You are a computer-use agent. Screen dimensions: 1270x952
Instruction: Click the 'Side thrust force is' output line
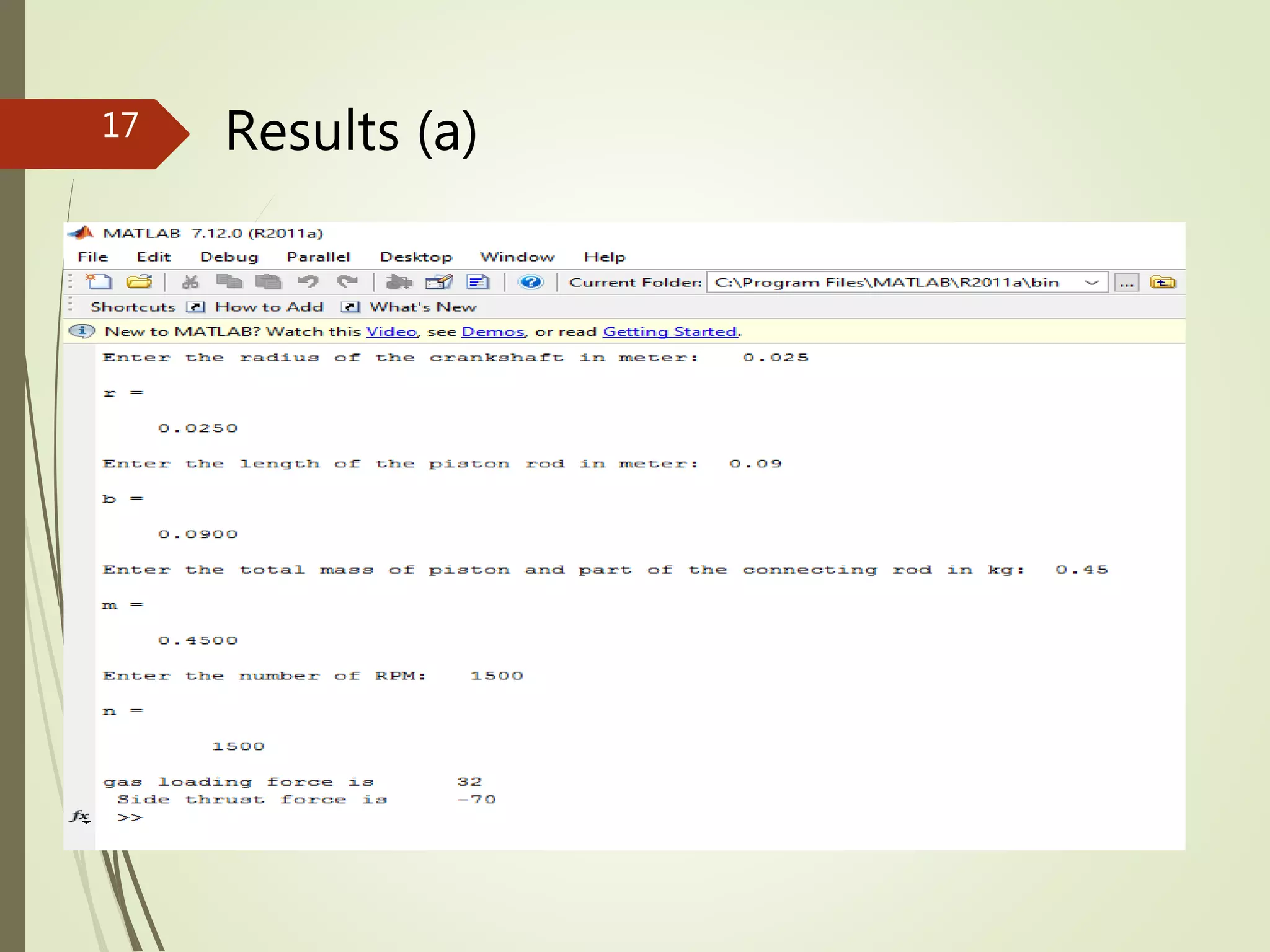click(306, 800)
